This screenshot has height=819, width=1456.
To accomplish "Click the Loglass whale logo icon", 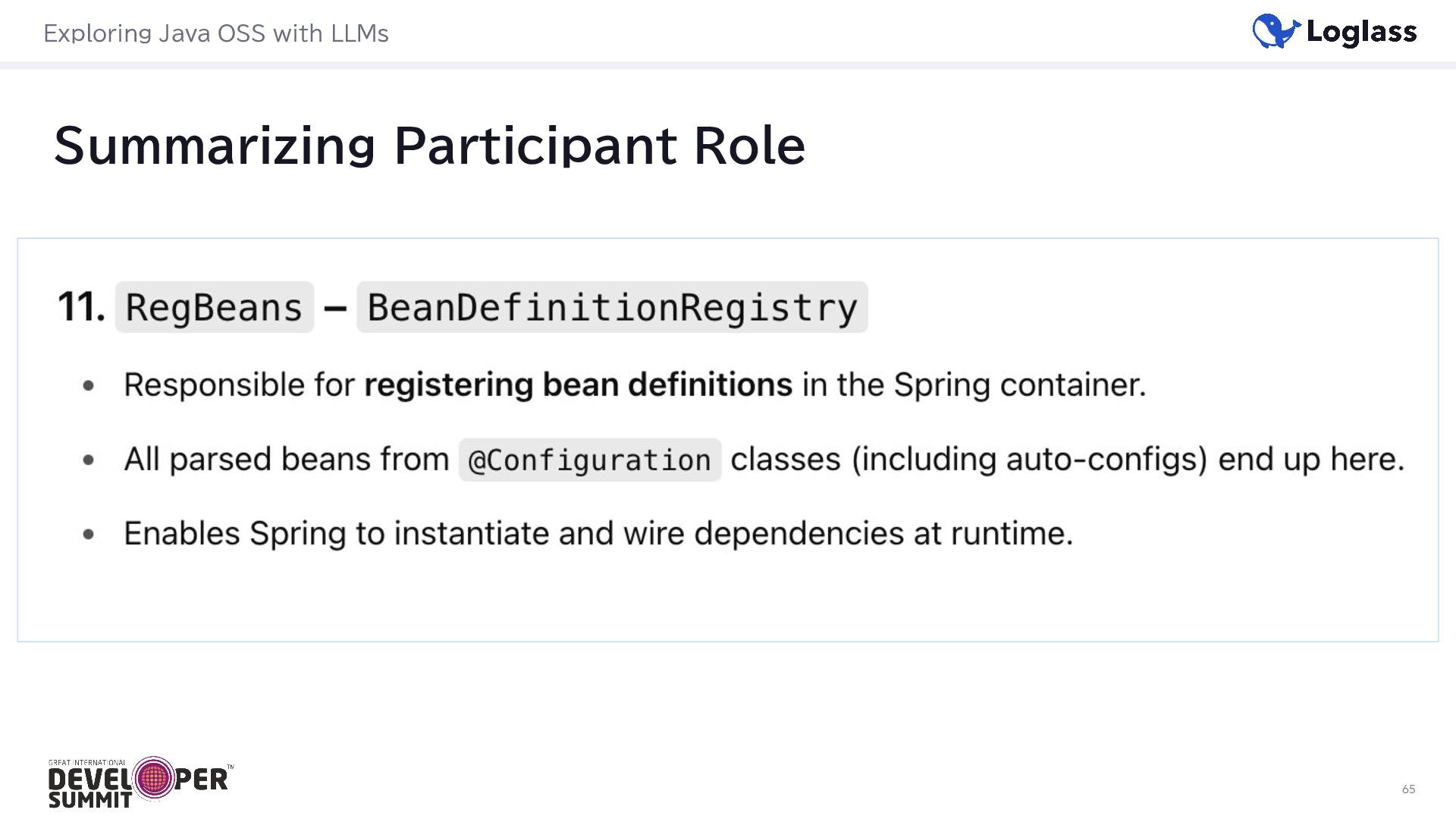I will 1276,31.
